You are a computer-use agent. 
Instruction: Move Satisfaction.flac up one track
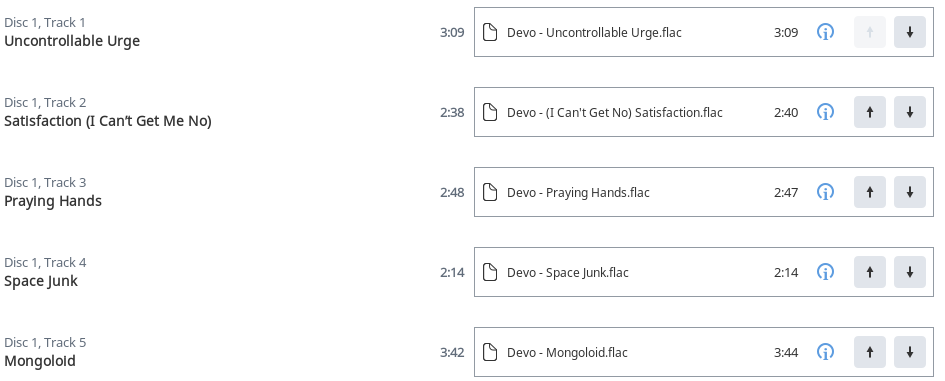[870, 112]
